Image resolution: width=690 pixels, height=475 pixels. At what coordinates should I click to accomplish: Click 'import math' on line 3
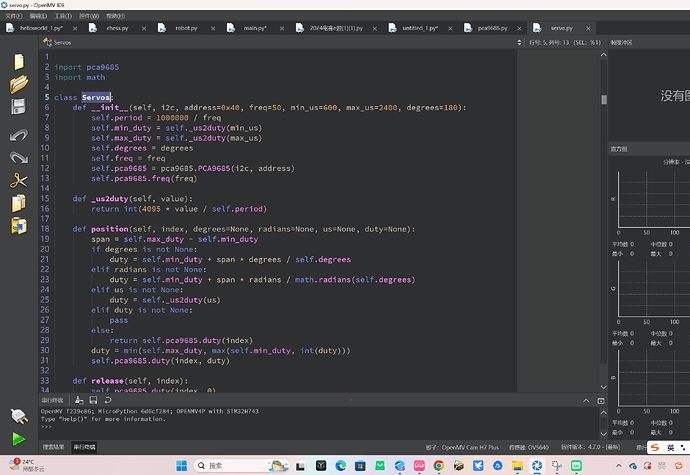point(80,77)
